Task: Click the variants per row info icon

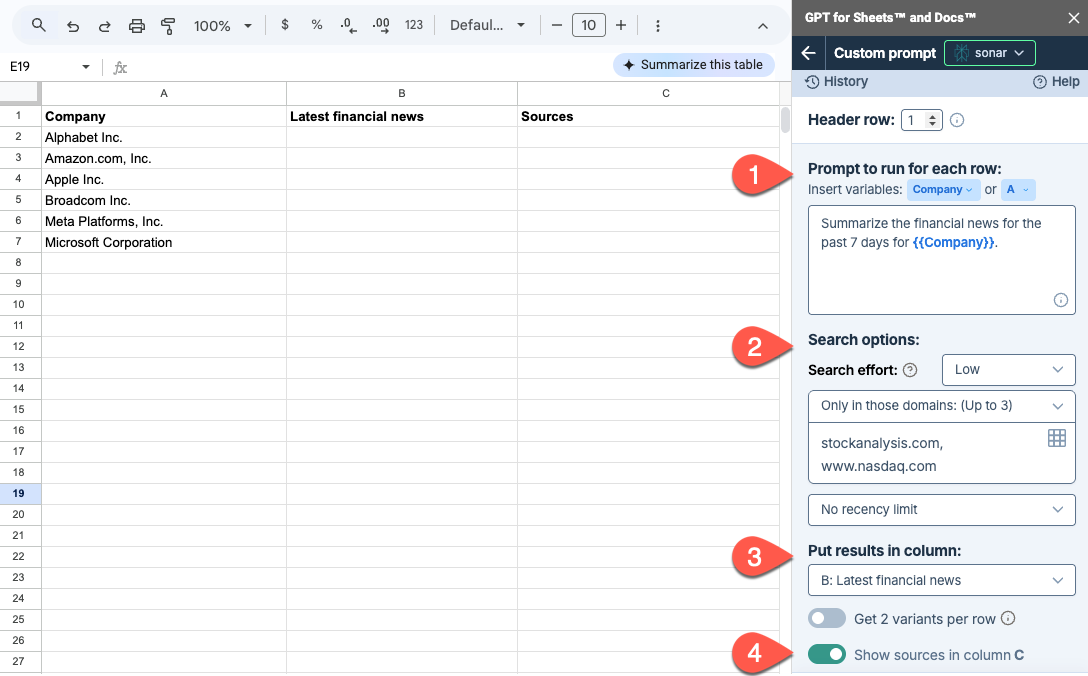Action: tap(1008, 618)
